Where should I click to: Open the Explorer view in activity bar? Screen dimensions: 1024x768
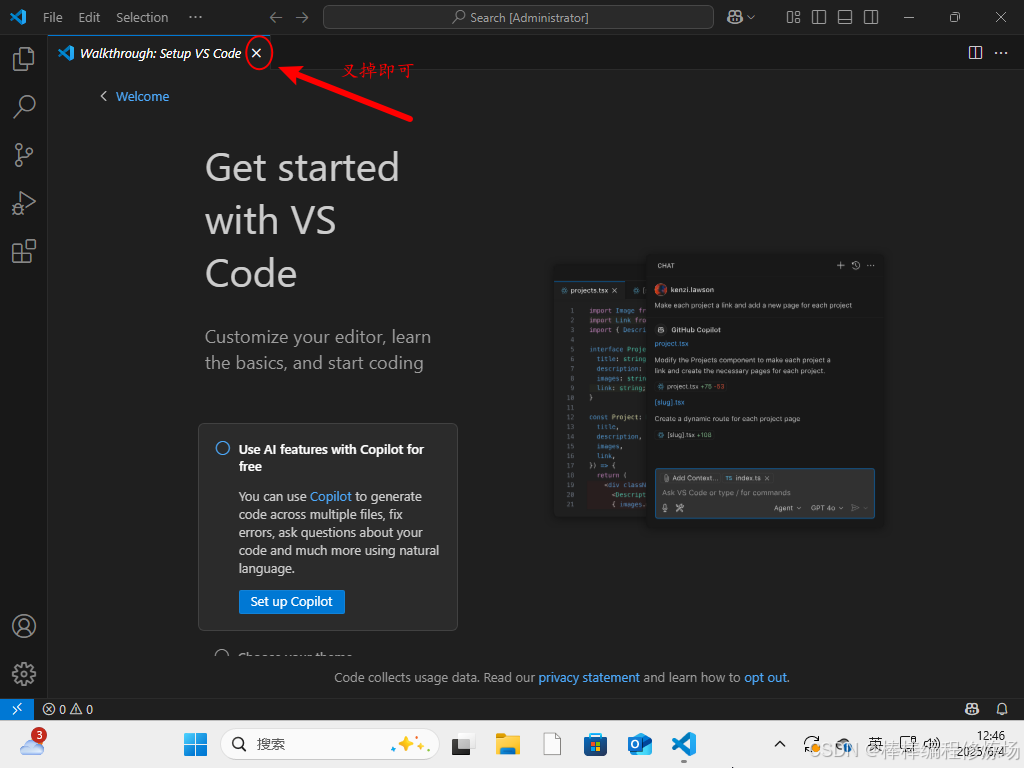[24, 59]
